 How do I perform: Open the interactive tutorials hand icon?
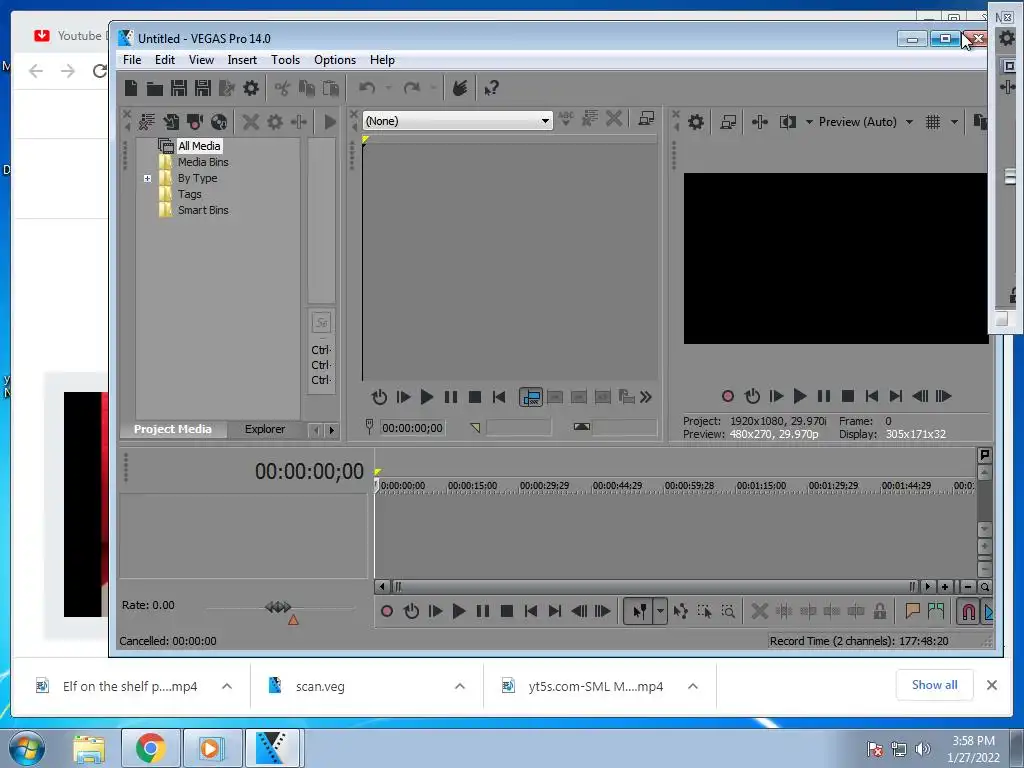pyautogui.click(x=460, y=88)
